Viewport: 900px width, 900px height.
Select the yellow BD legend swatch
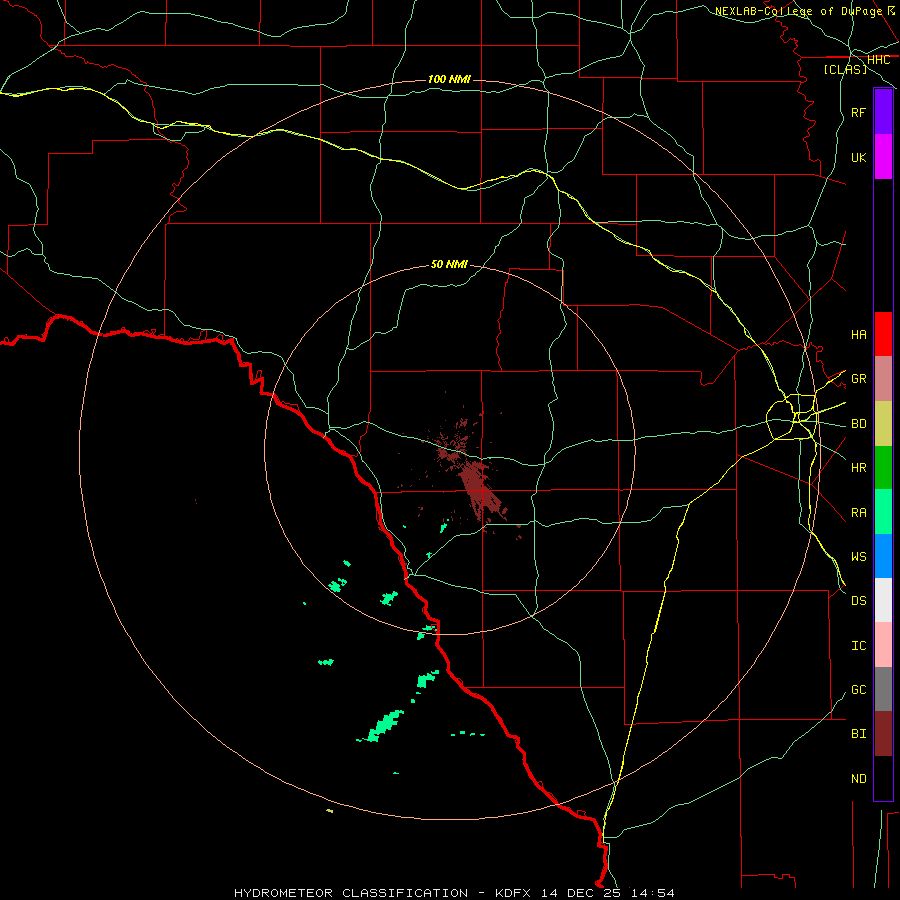coord(883,424)
